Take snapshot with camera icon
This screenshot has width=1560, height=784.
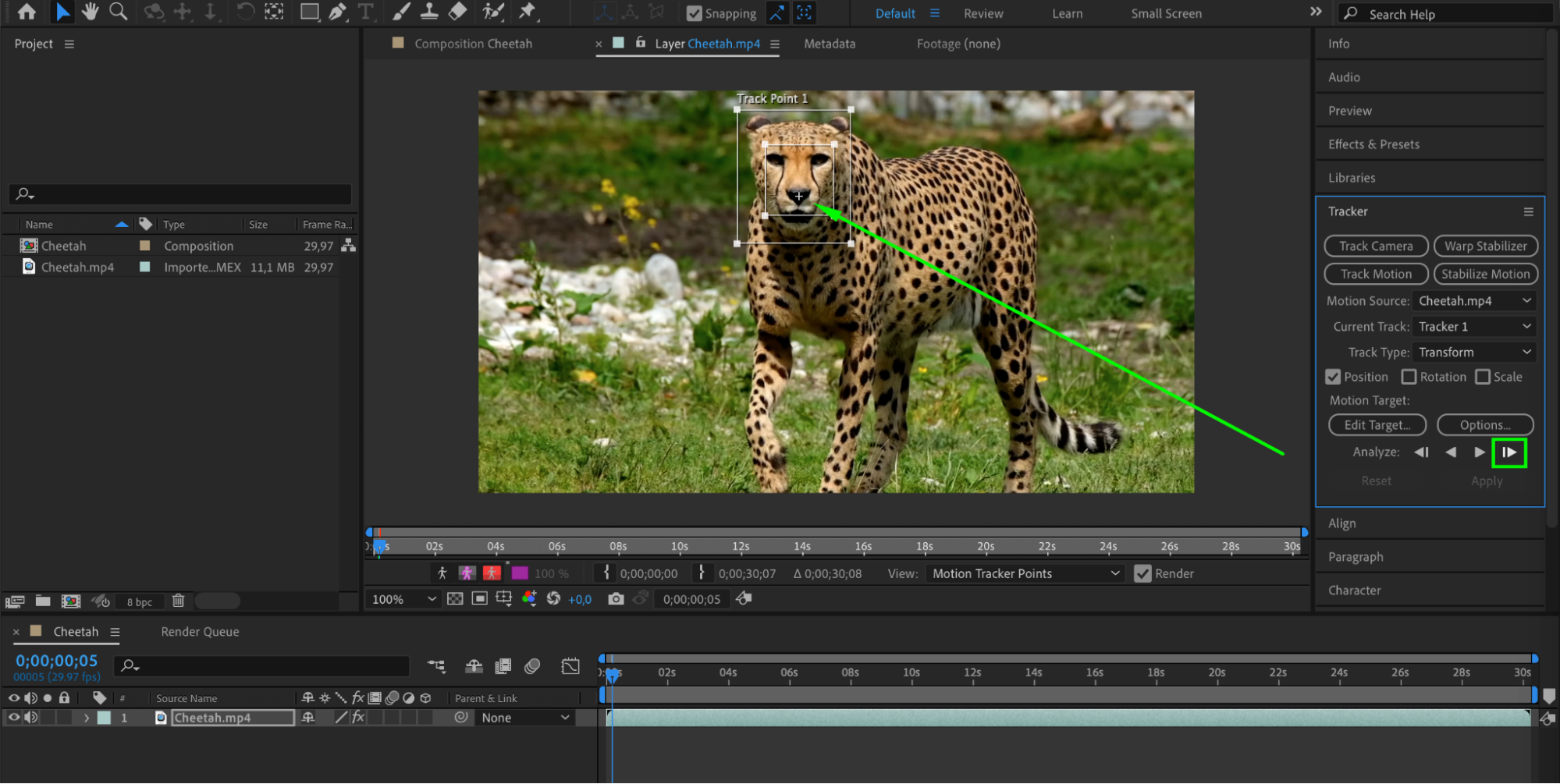click(616, 599)
